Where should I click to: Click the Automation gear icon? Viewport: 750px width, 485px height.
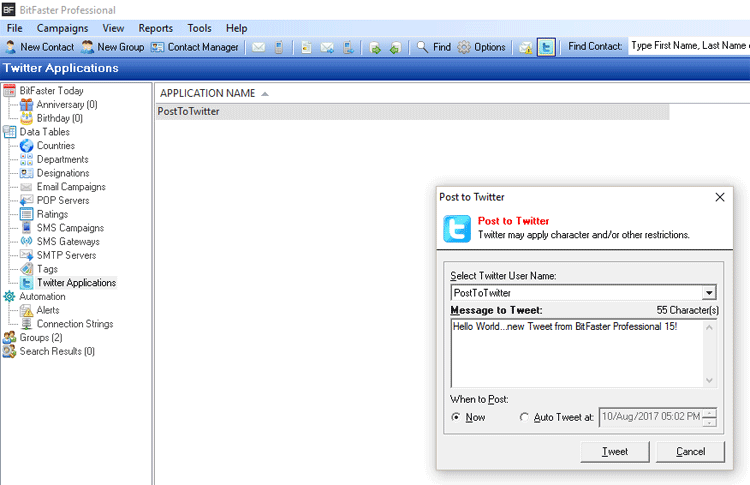9,297
